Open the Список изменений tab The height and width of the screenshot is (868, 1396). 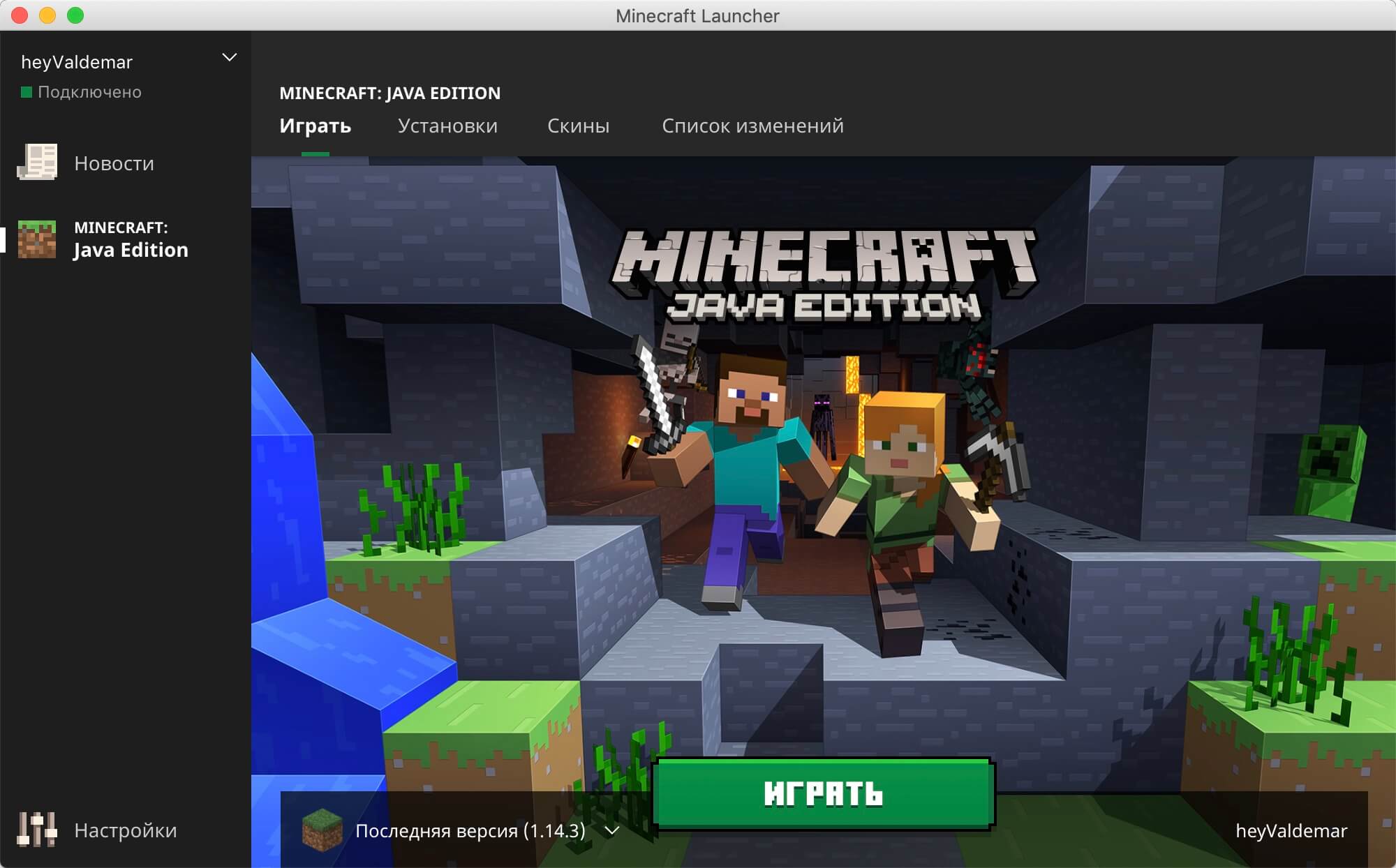coord(752,126)
